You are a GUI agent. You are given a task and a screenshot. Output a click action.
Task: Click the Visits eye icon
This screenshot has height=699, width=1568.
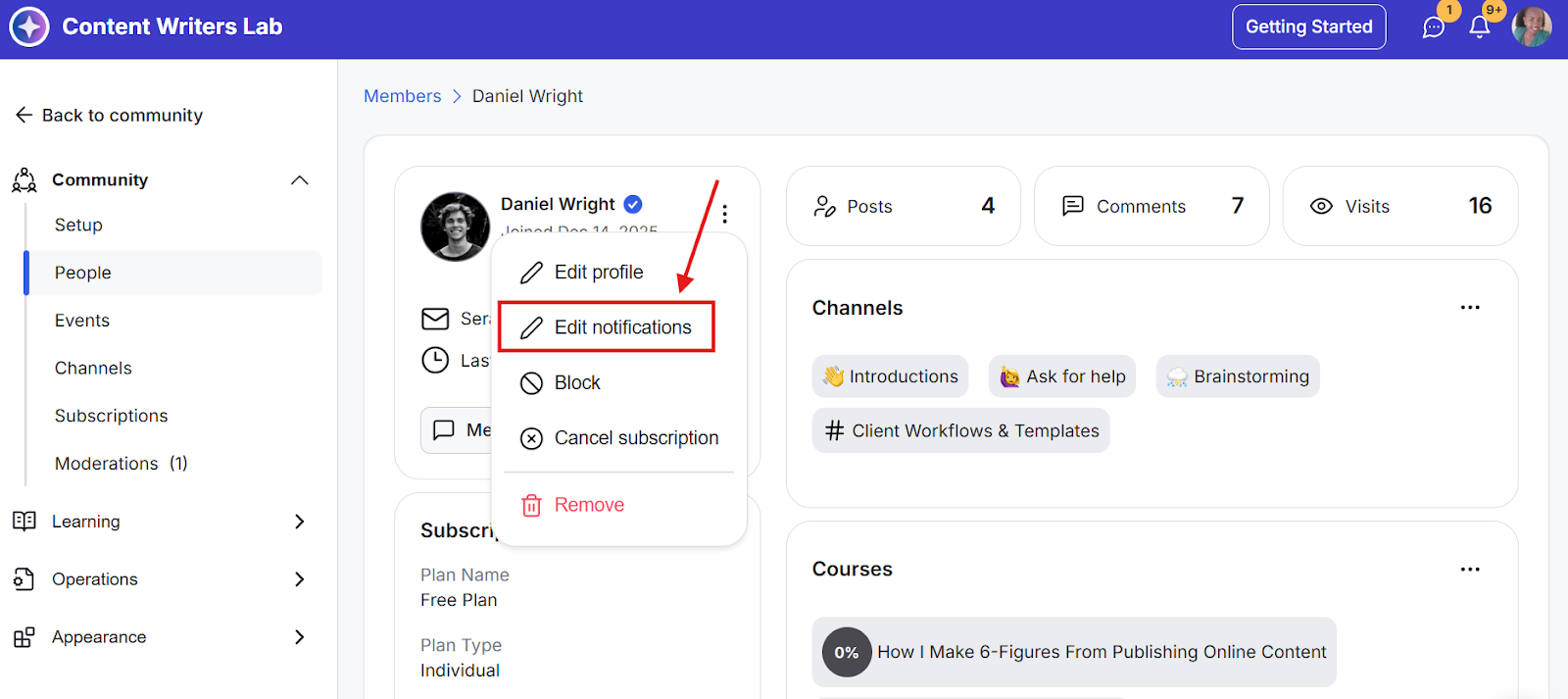pos(1321,206)
